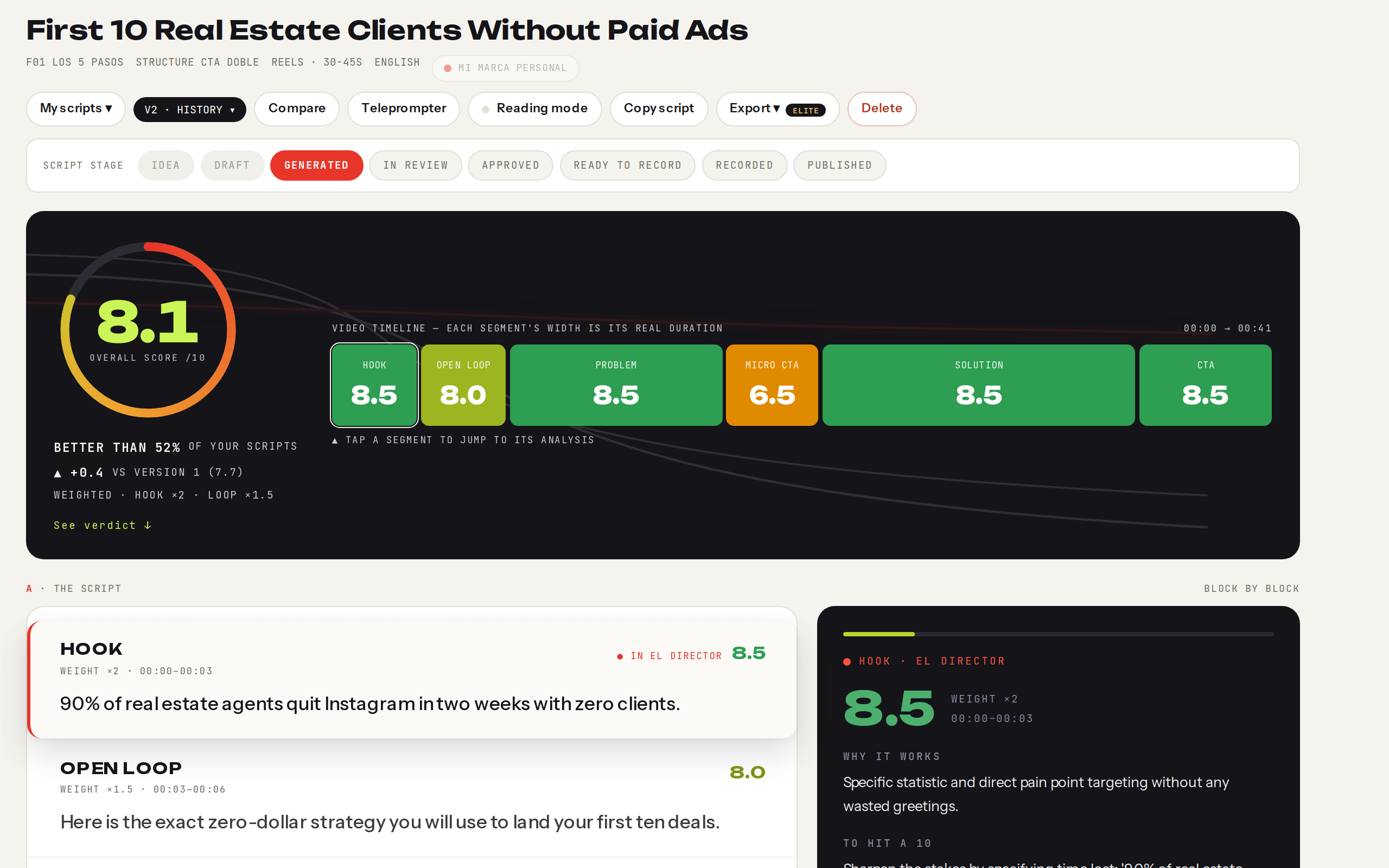The width and height of the screenshot is (1389, 868).
Task: Select the Micro CTA segment scored 6.5
Action: click(772, 385)
